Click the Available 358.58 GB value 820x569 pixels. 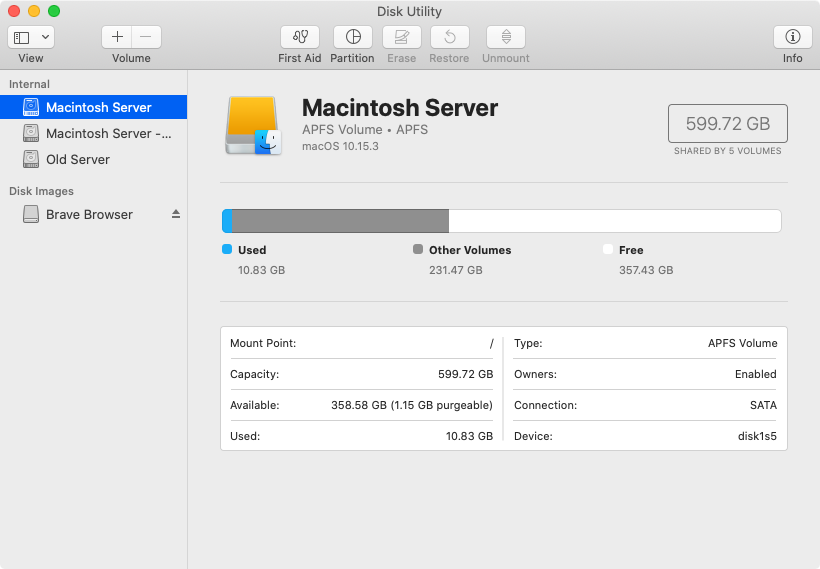tap(412, 405)
